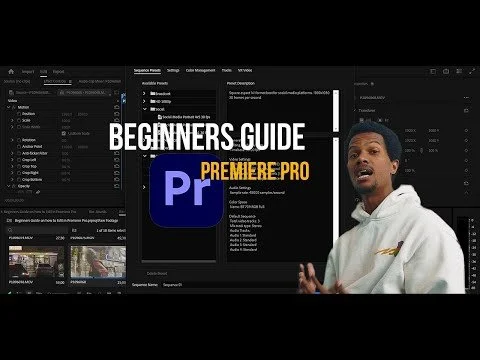Reset the Rotation parameter icon
480x360 pixels.
click(117, 140)
